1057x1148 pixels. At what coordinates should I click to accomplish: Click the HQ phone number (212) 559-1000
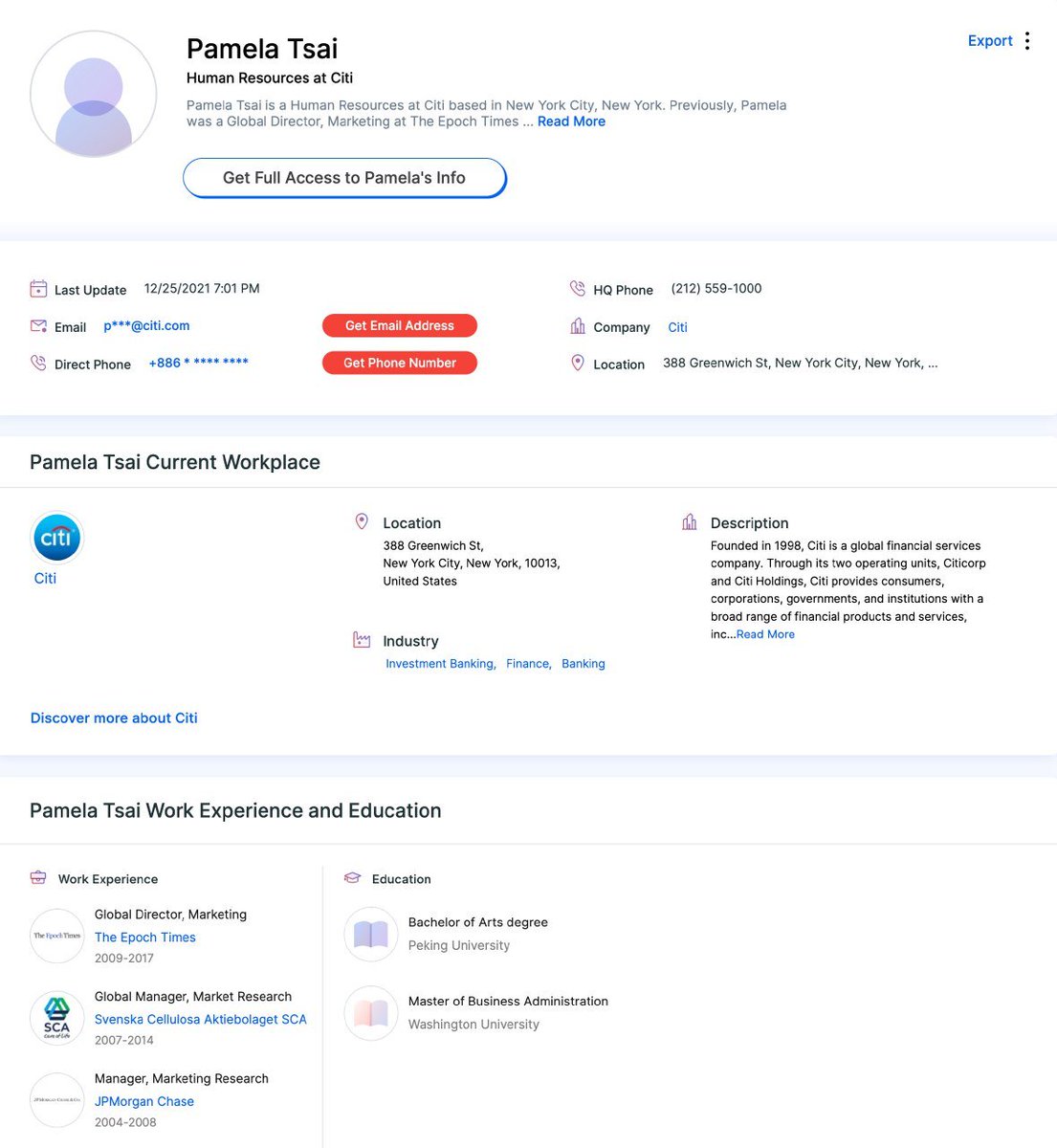coord(716,289)
